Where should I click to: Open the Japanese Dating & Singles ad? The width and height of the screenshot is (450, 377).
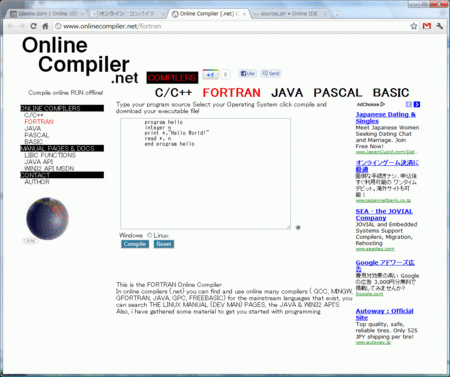[x=386, y=118]
